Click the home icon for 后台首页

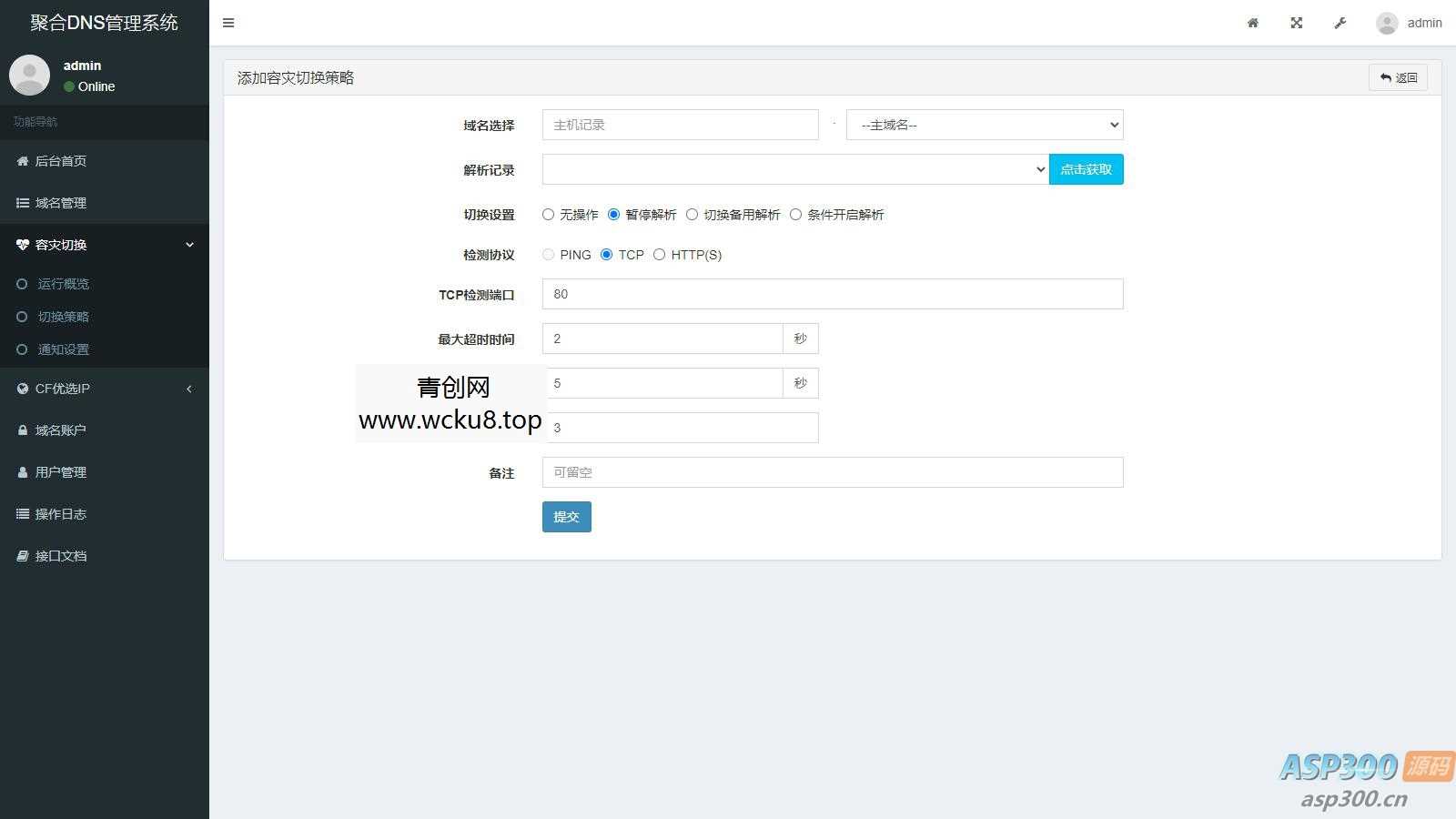tap(23, 161)
